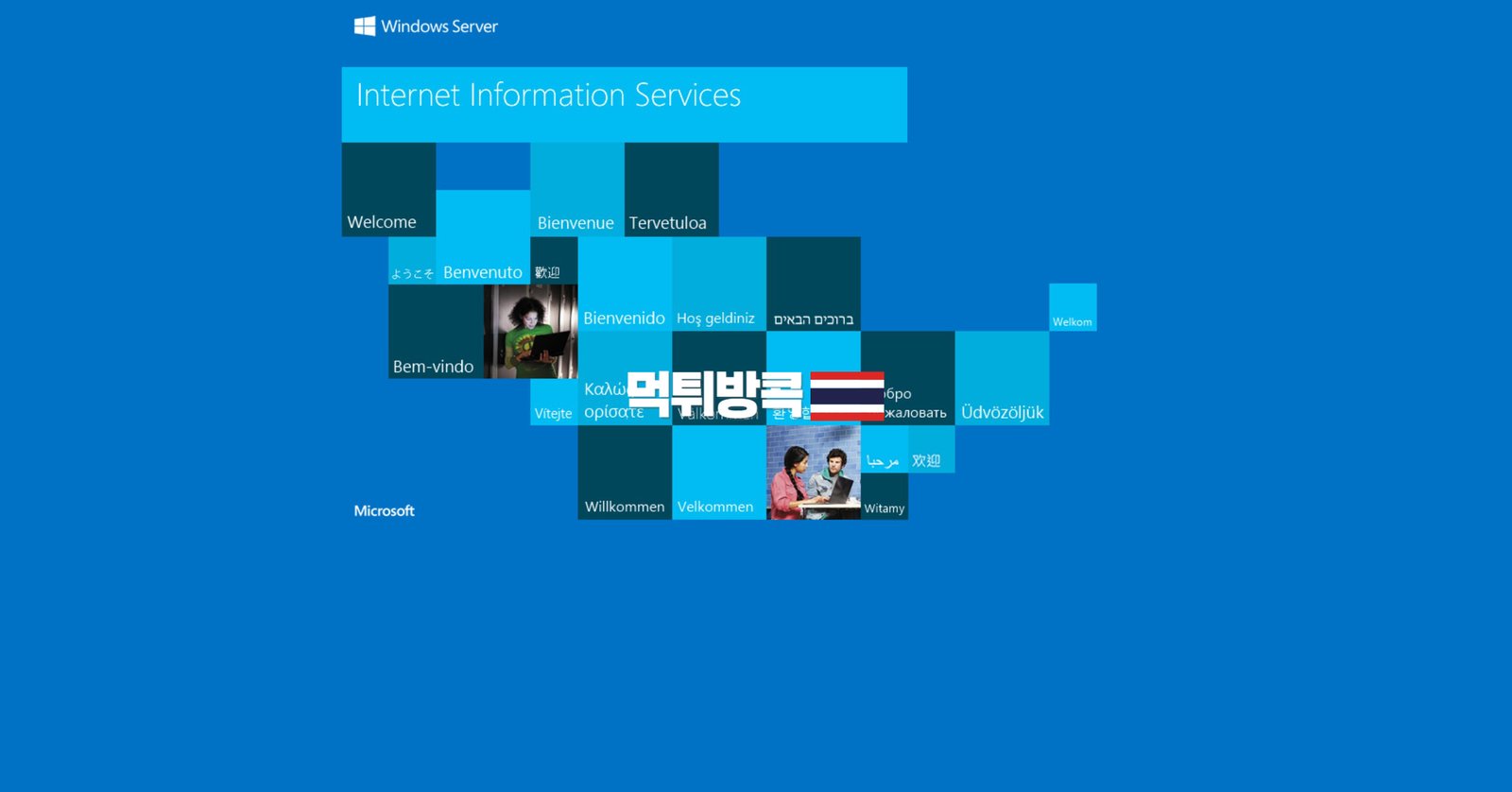The height and width of the screenshot is (792, 1512).
Task: Select the Tervetuloa tile
Action: [x=671, y=190]
